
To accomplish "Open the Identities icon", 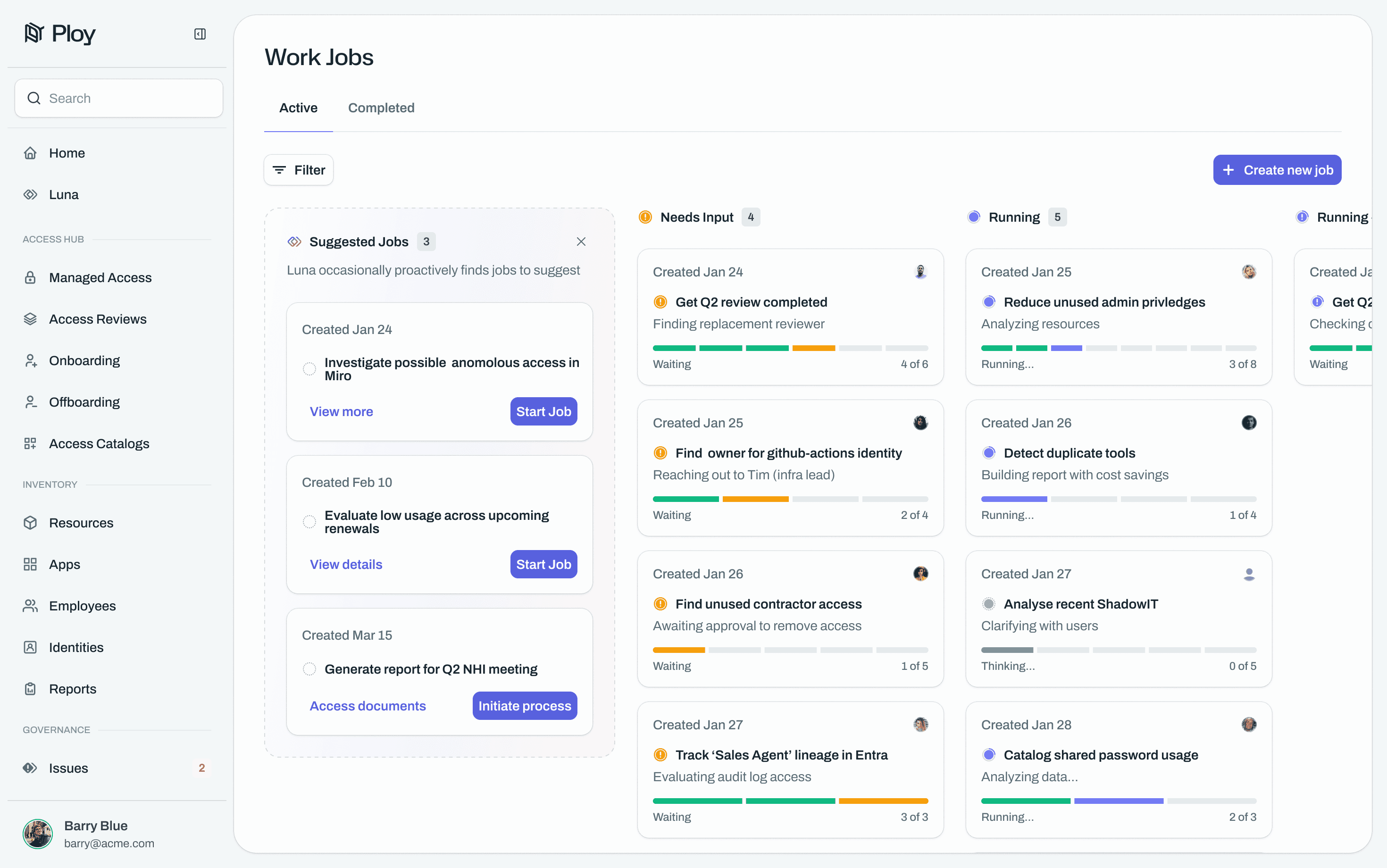I will 30,648.
